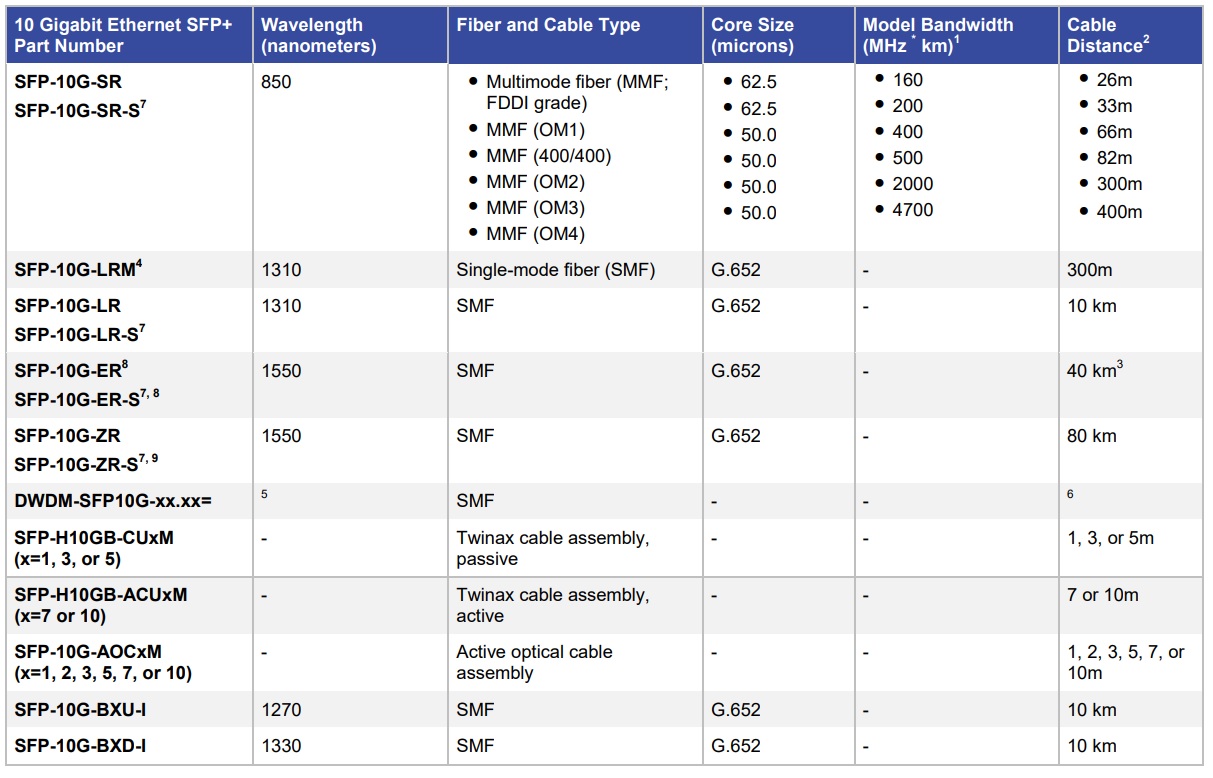The height and width of the screenshot is (778, 1213).
Task: Select the 4700 model bandwidth value
Action: (x=913, y=210)
